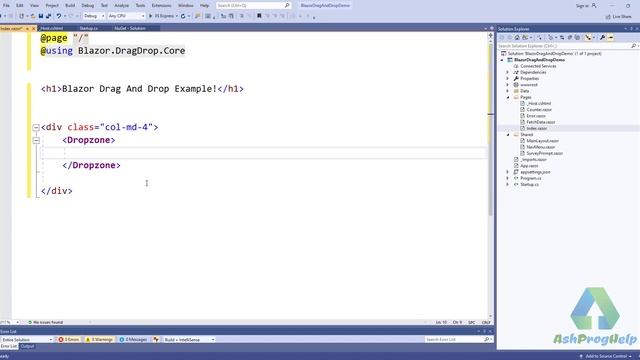Toggle the Messages filter button
This screenshot has height=360, width=640.
[x=133, y=340]
